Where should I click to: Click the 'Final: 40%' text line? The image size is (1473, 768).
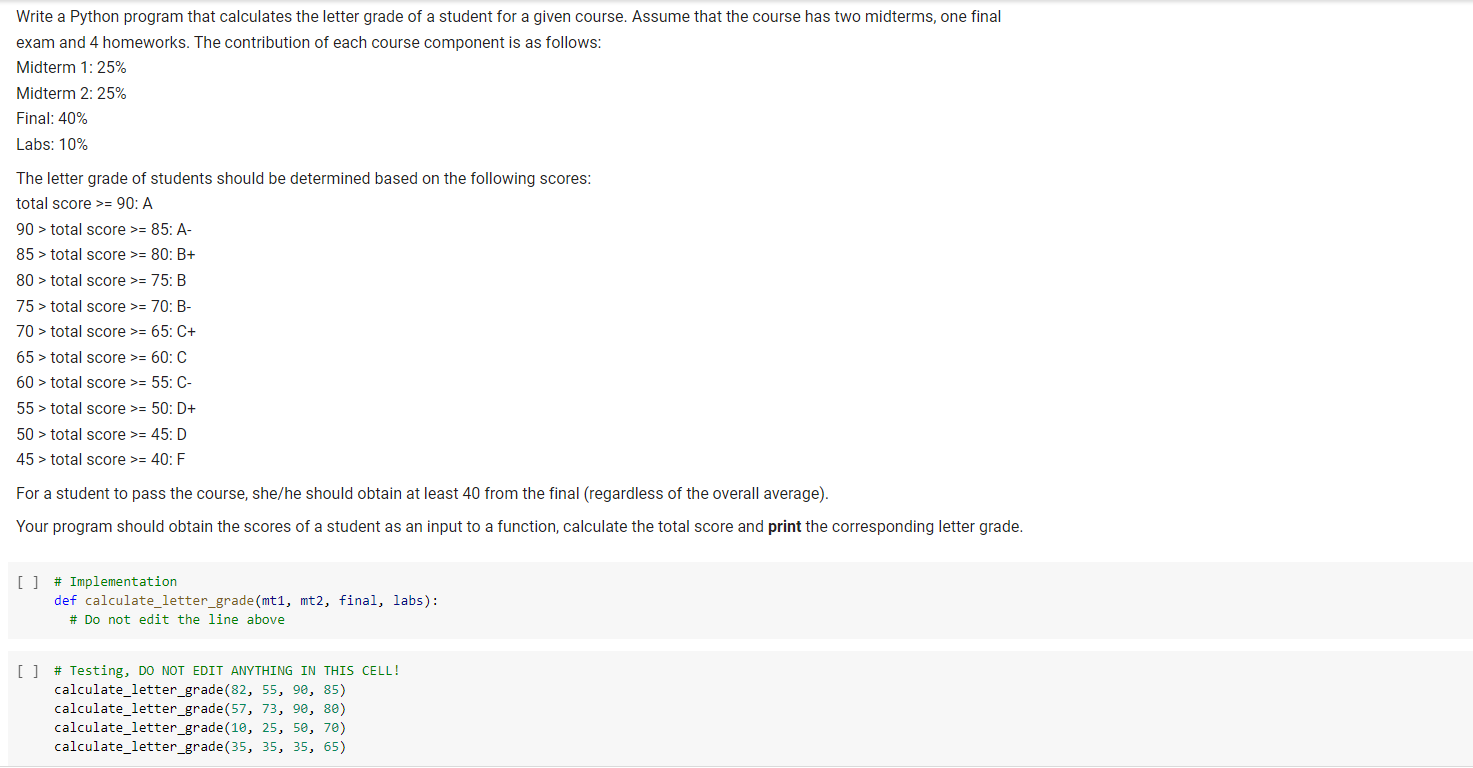pyautogui.click(x=52, y=119)
